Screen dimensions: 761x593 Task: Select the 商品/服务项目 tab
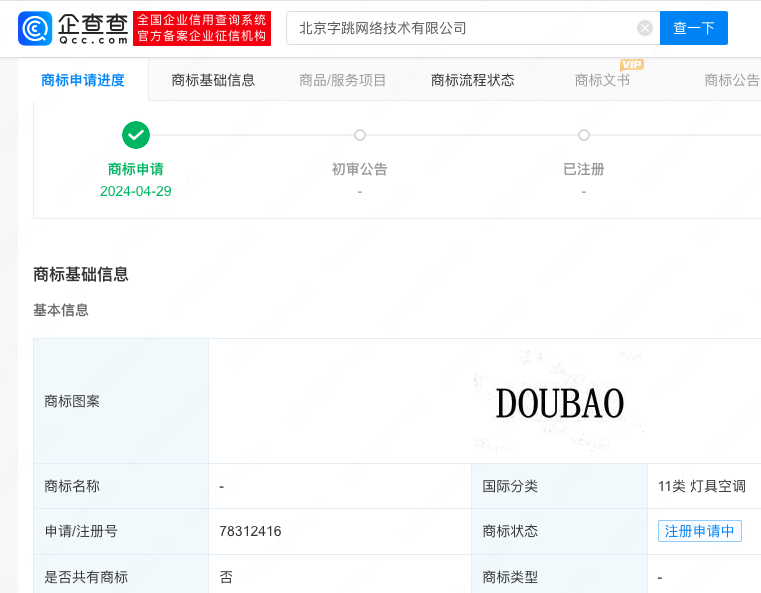(343, 81)
